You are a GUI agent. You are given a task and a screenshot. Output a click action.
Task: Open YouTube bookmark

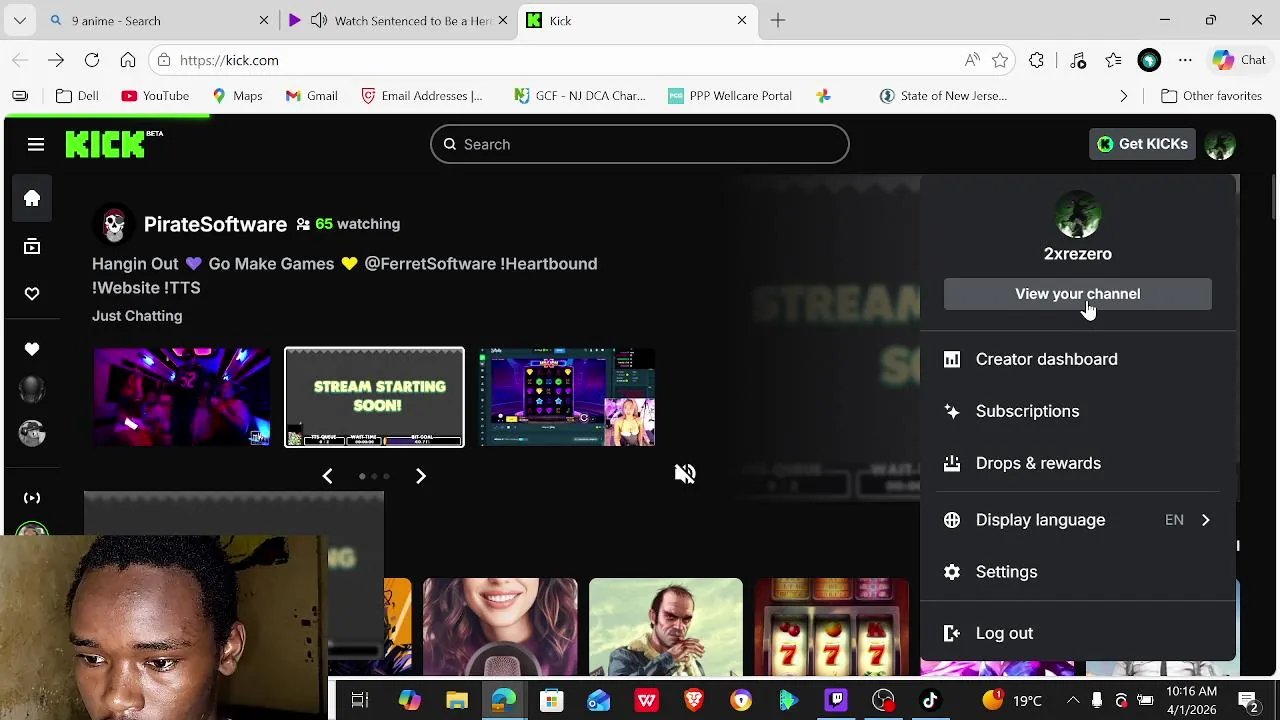pyautogui.click(x=155, y=96)
